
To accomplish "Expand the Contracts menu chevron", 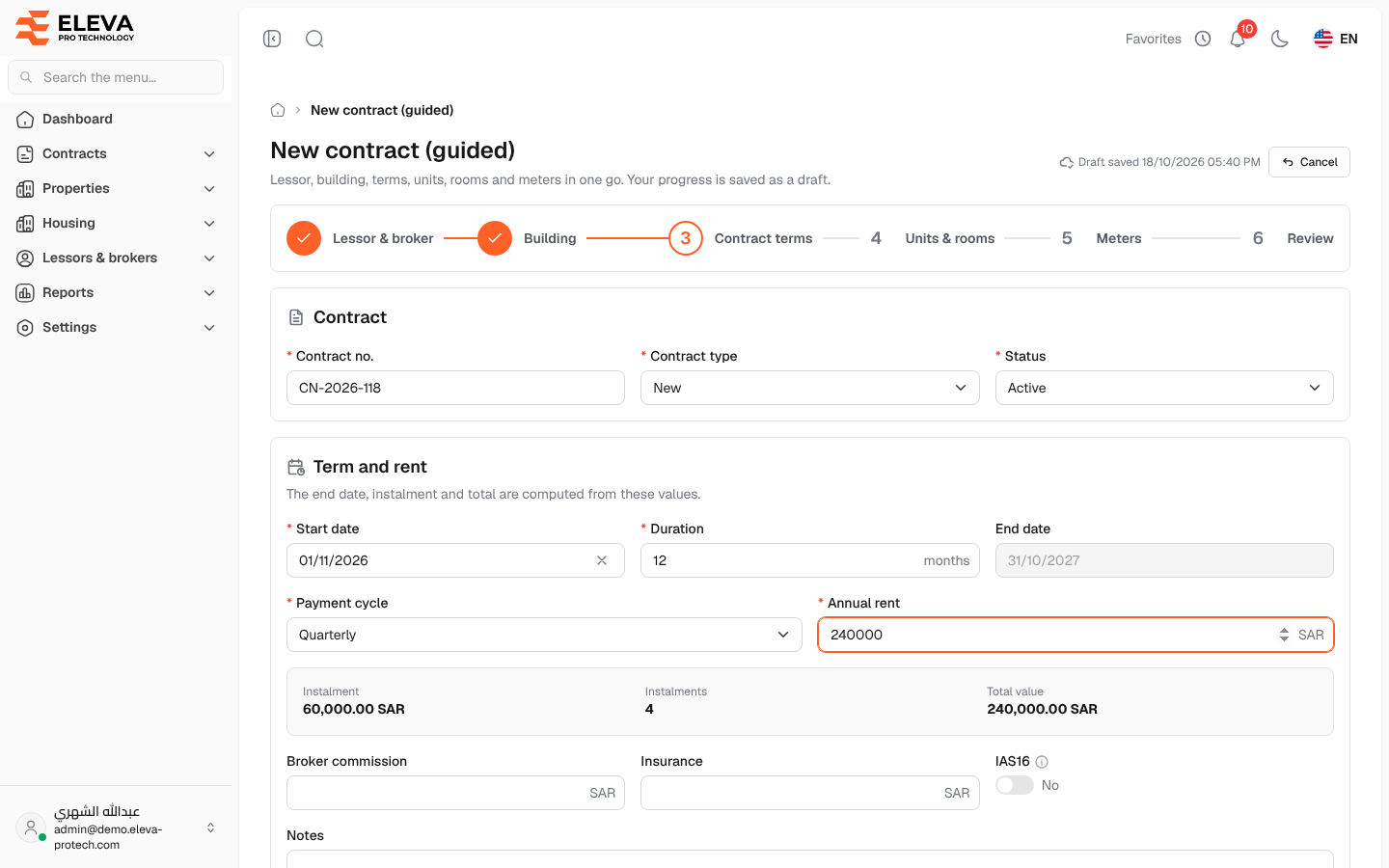I will [x=209, y=153].
